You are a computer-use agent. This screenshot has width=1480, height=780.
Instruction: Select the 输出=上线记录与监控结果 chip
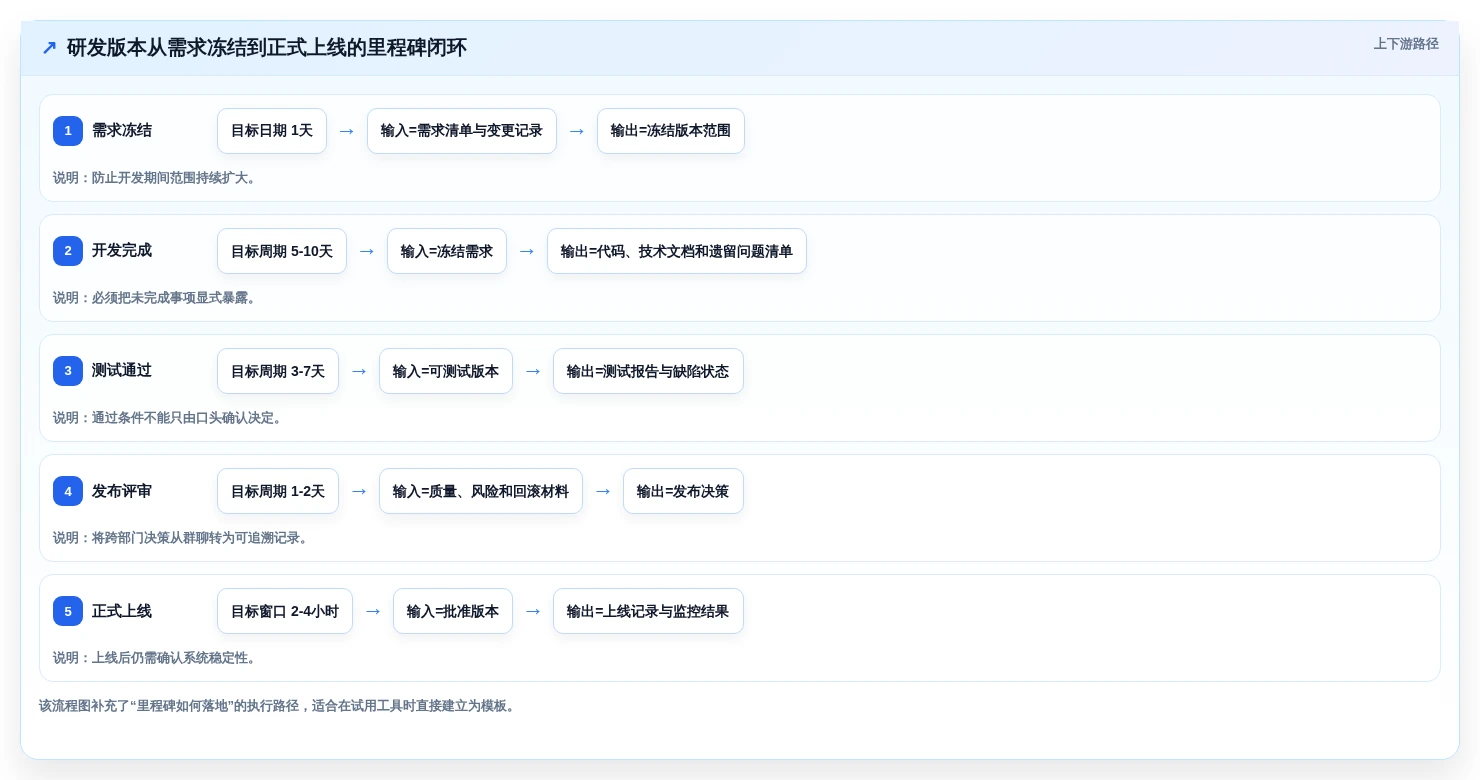[648, 611]
